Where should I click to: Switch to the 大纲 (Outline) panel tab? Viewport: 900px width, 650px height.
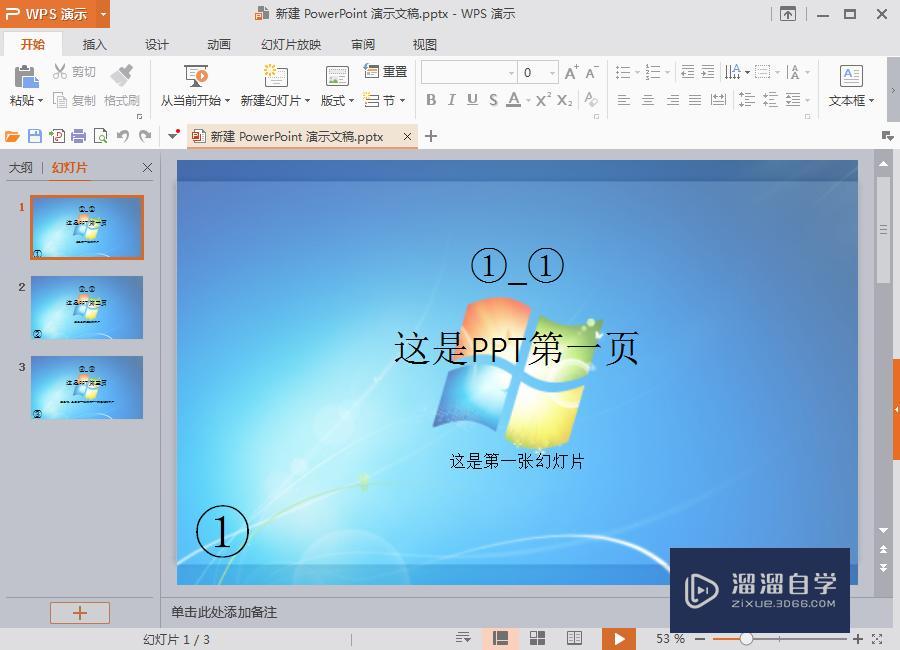[21, 168]
